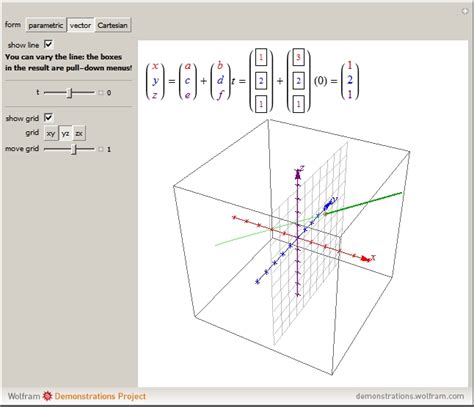
Task: Expand the move grid plus control
Action: point(101,149)
